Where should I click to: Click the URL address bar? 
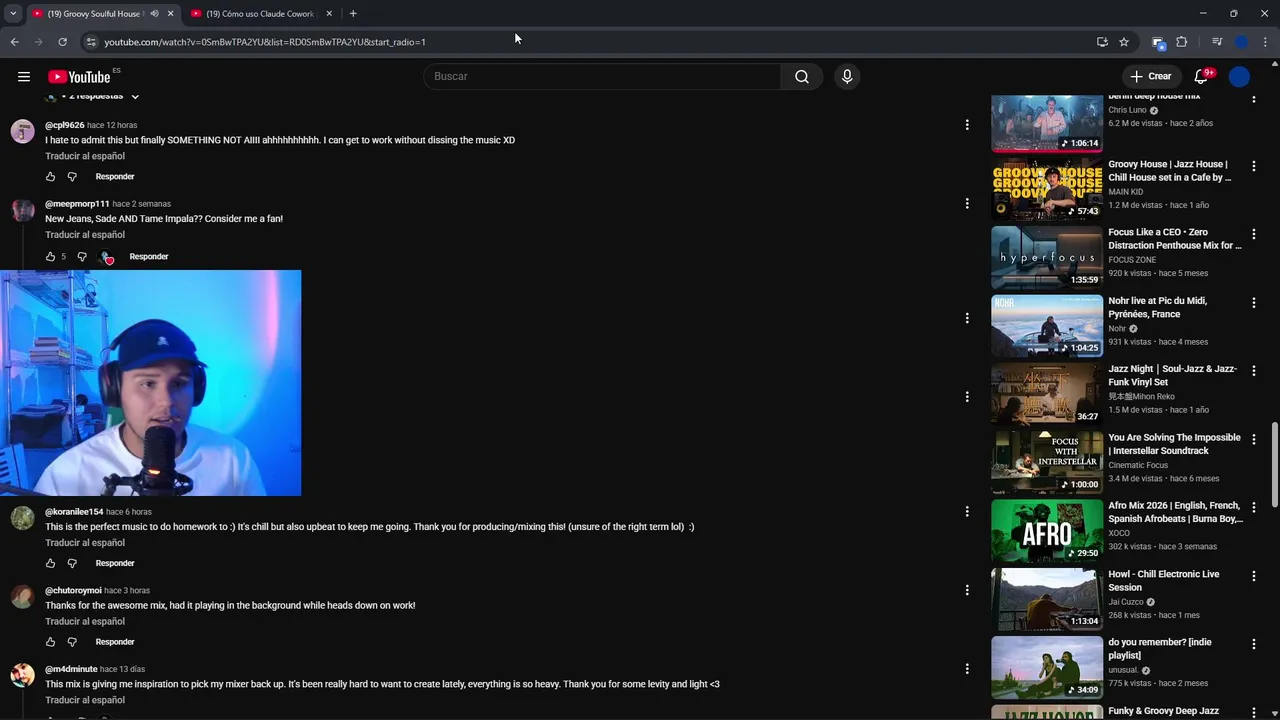point(590,42)
